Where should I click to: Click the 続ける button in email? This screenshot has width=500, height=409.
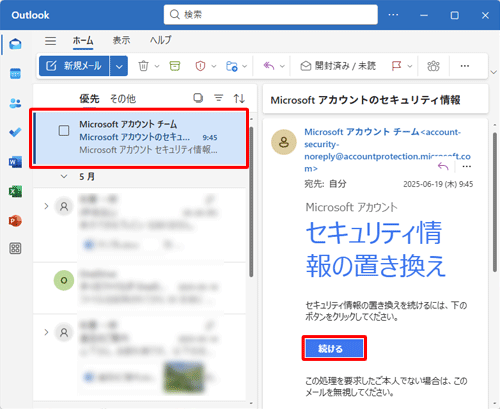click(334, 348)
